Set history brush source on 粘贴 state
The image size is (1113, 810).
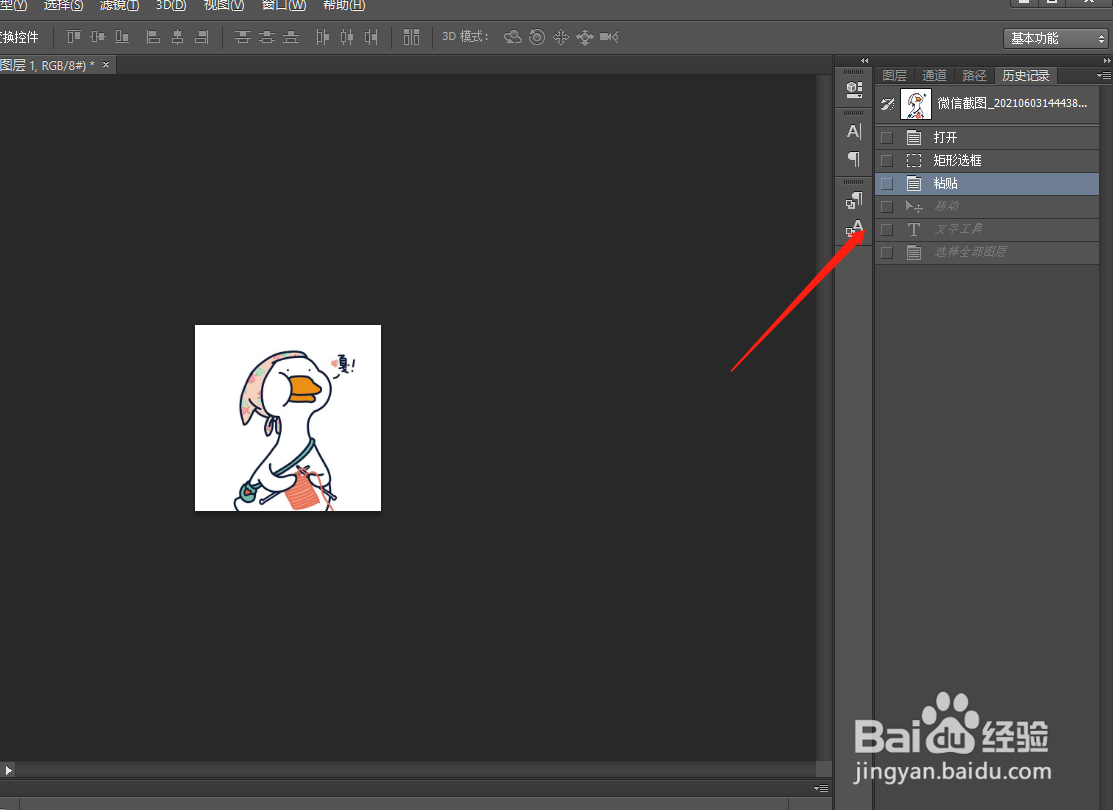[887, 184]
